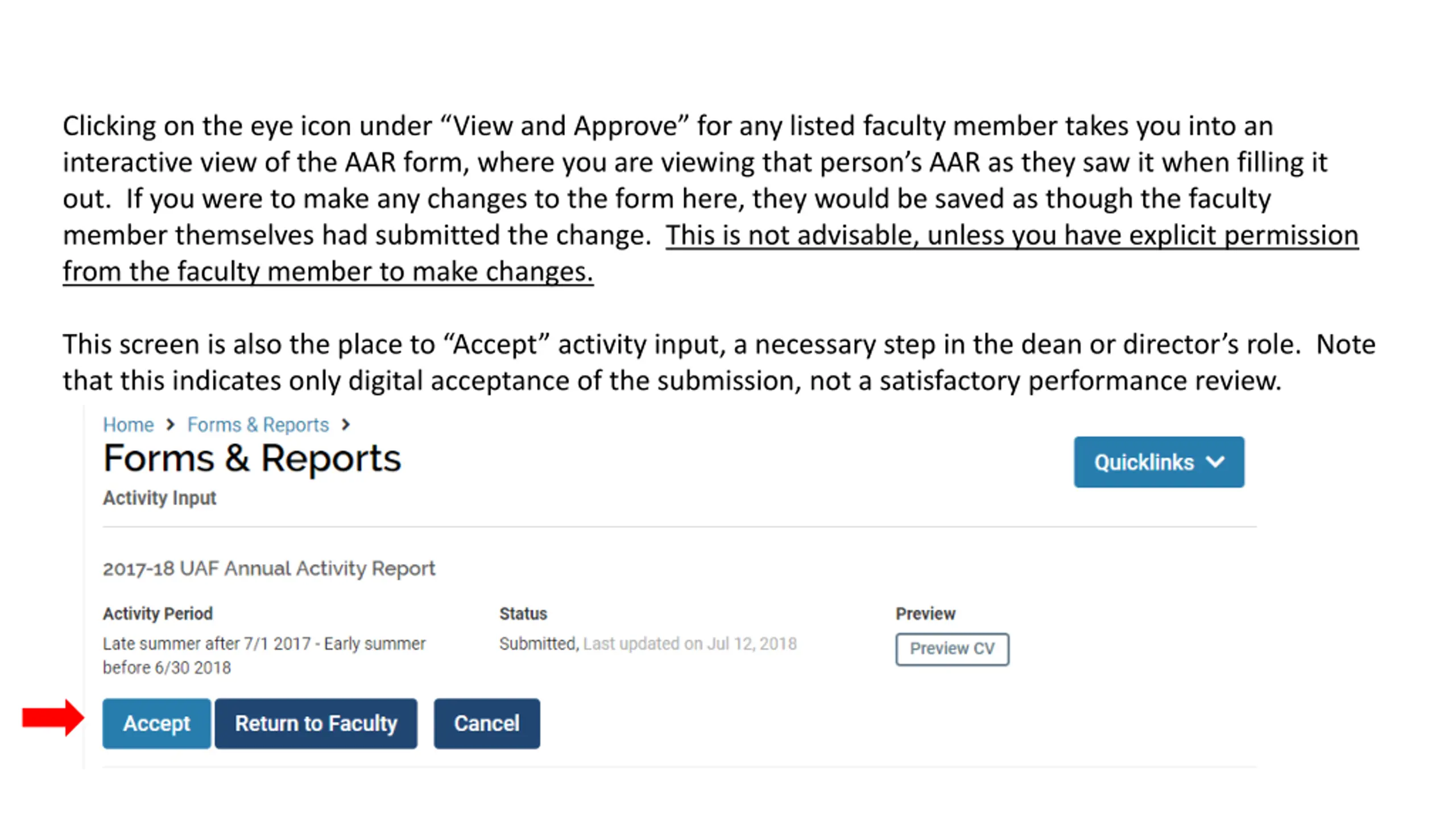The width and height of the screenshot is (1456, 819).
Task: Accept the submitted activity input
Action: coord(156,723)
